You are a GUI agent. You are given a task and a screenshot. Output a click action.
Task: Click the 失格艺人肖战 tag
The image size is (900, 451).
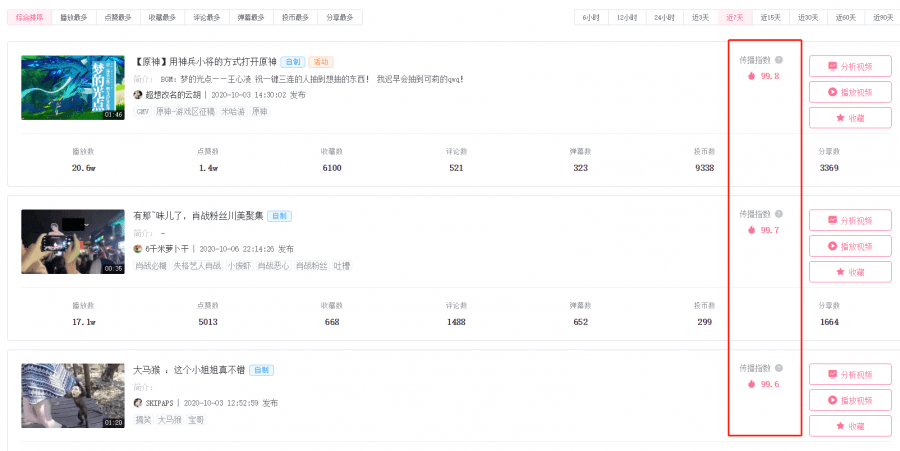(197, 266)
